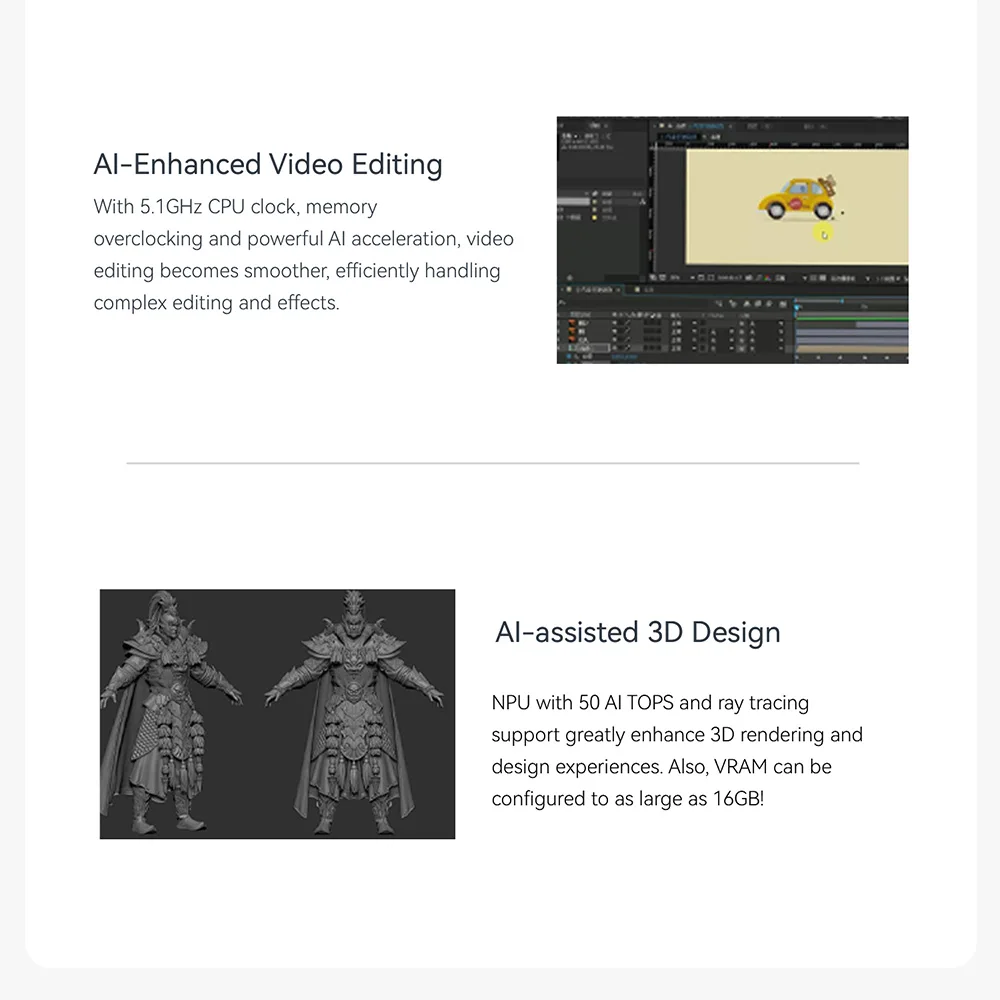Image resolution: width=1000 pixels, height=1000 pixels.
Task: Select the composition tab above the timeline
Action: click(x=590, y=290)
